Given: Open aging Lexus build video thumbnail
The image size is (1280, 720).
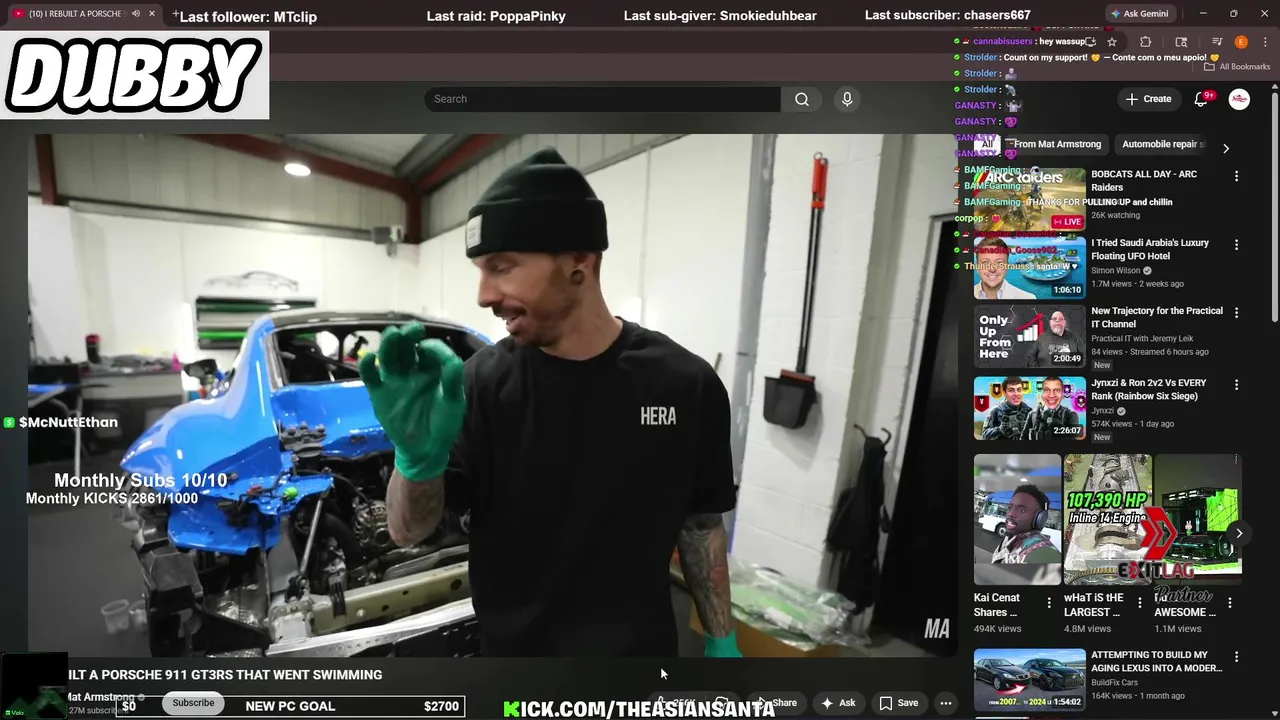Looking at the screenshot, I should (x=1029, y=680).
